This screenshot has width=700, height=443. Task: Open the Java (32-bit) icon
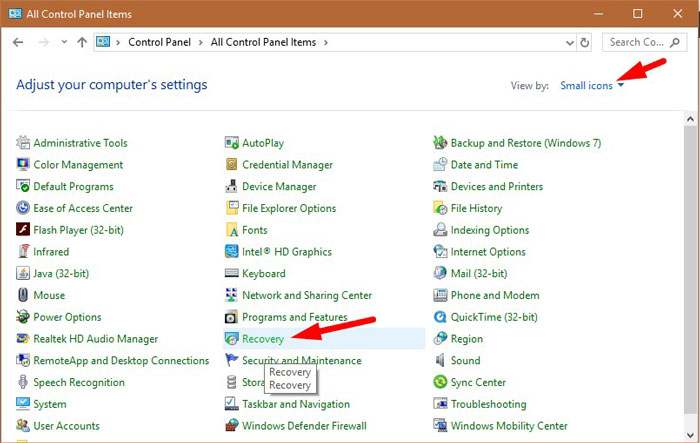click(x=23, y=273)
